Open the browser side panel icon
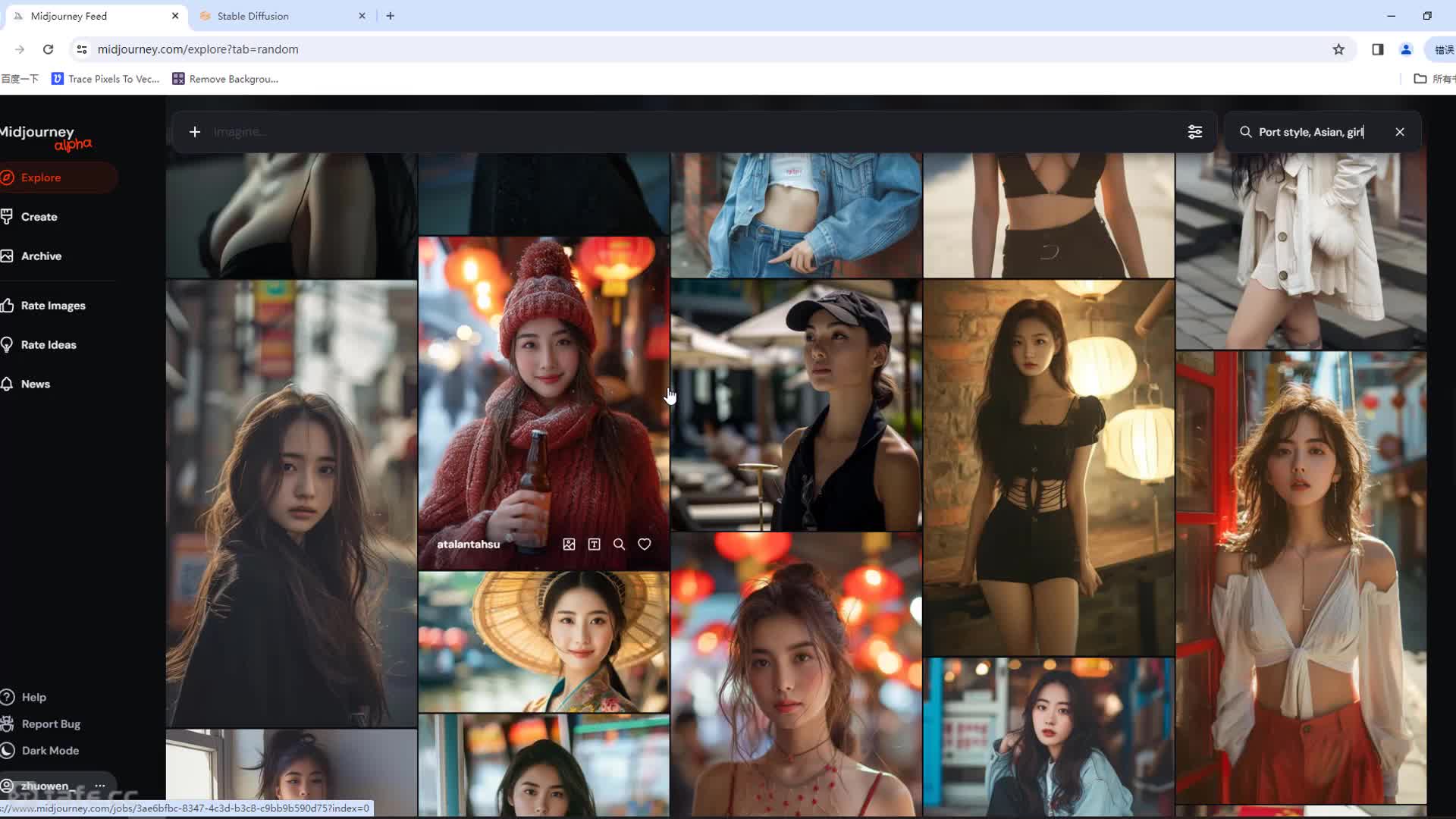 tap(1378, 49)
